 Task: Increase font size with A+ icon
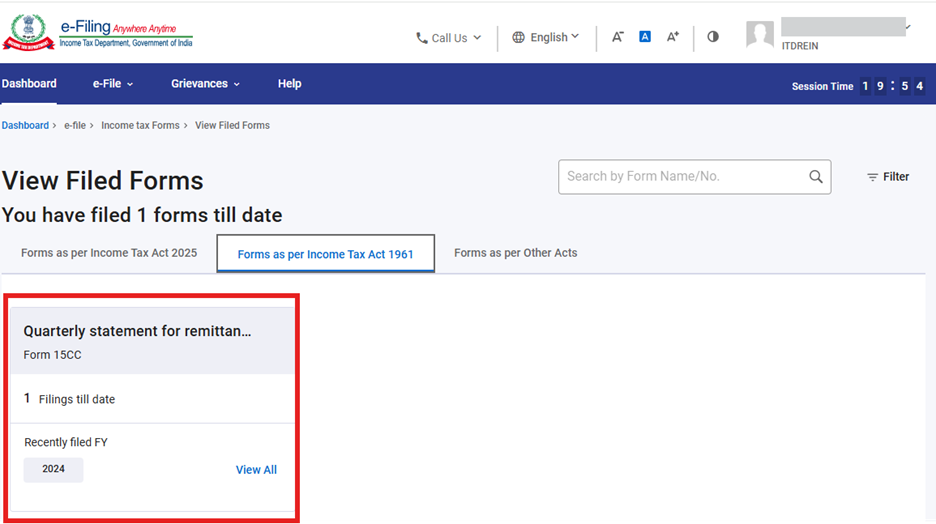coord(673,37)
